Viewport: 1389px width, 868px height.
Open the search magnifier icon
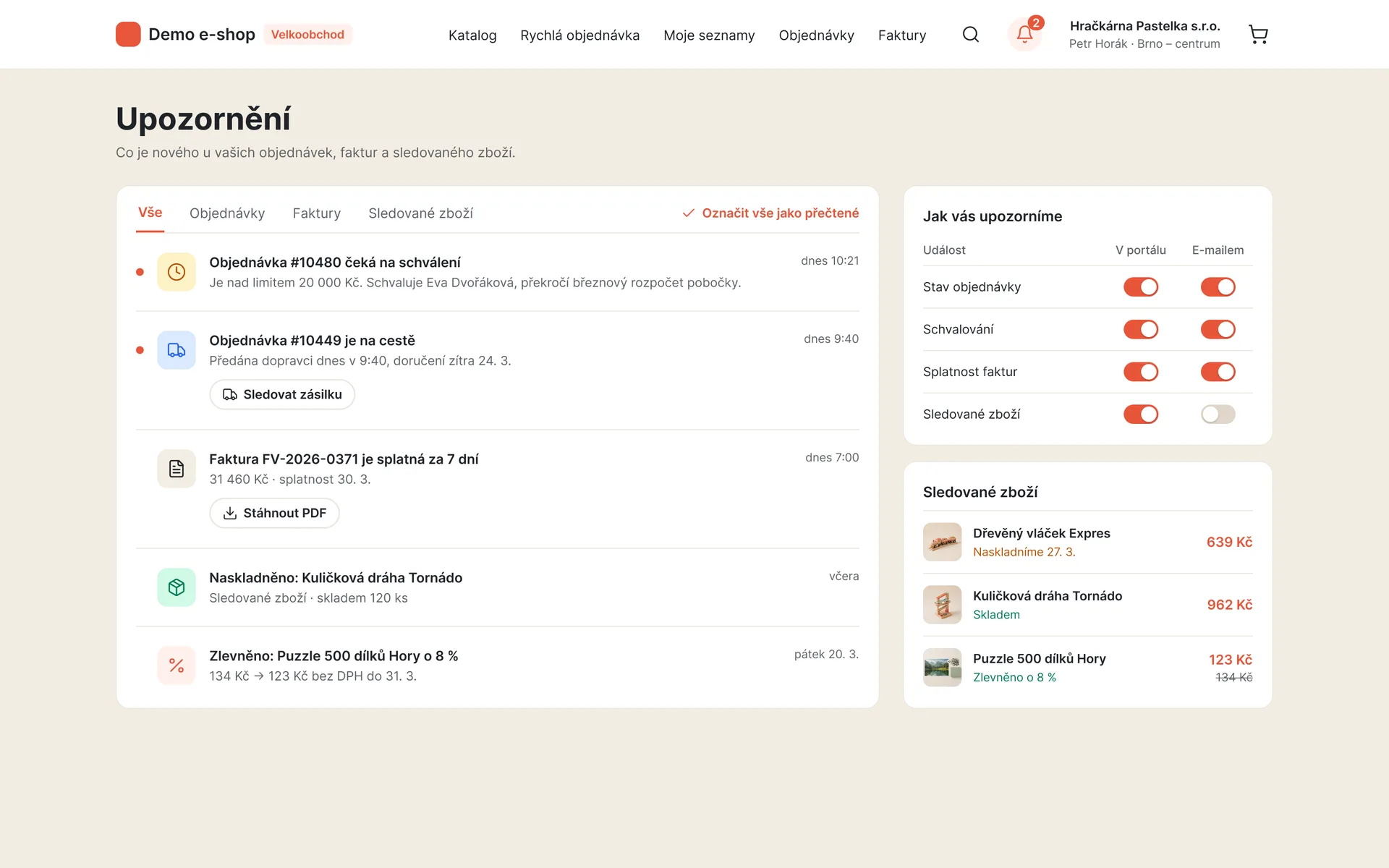tap(971, 35)
